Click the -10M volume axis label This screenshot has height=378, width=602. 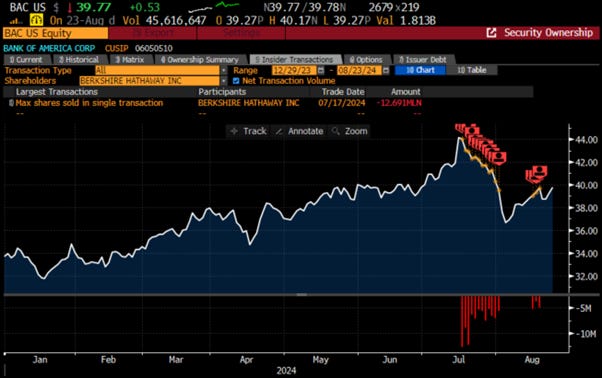tap(586, 334)
